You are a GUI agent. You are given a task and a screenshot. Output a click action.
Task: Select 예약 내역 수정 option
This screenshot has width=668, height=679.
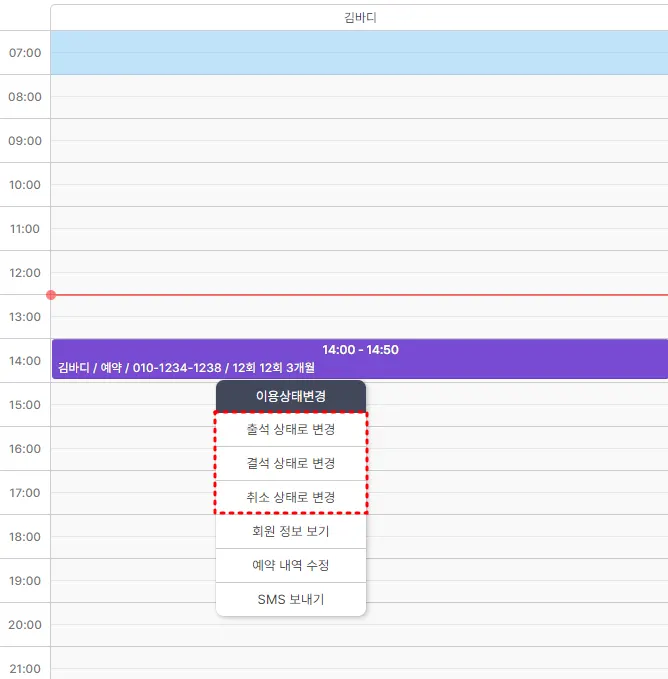click(291, 565)
